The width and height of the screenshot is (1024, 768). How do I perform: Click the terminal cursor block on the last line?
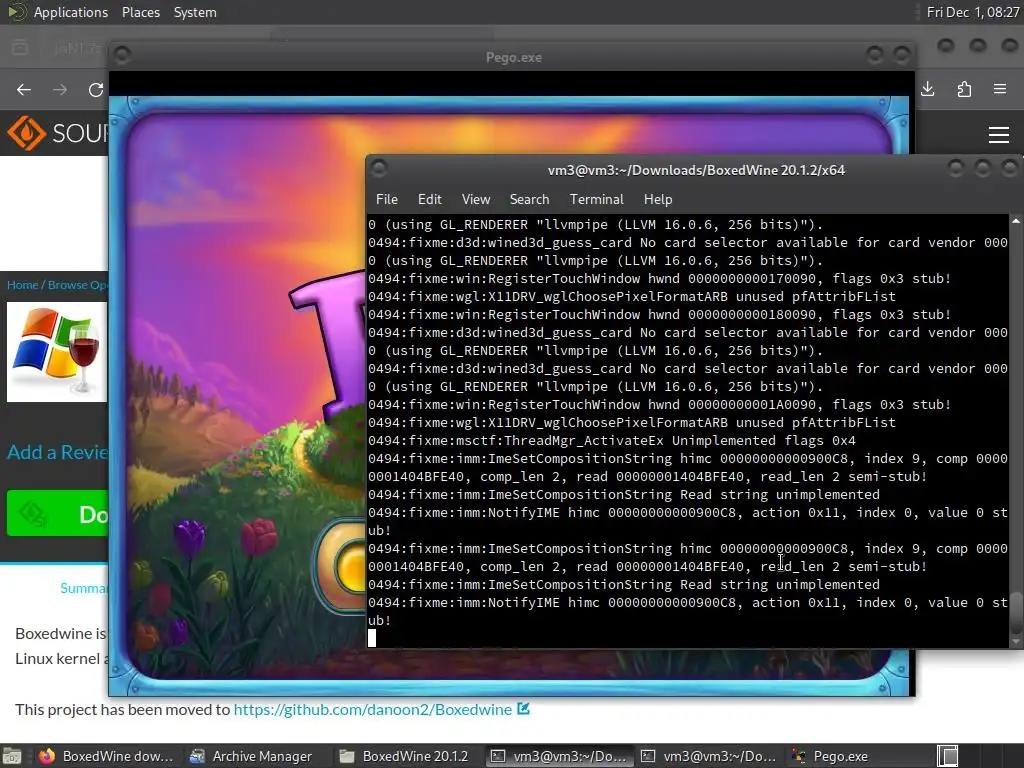372,638
